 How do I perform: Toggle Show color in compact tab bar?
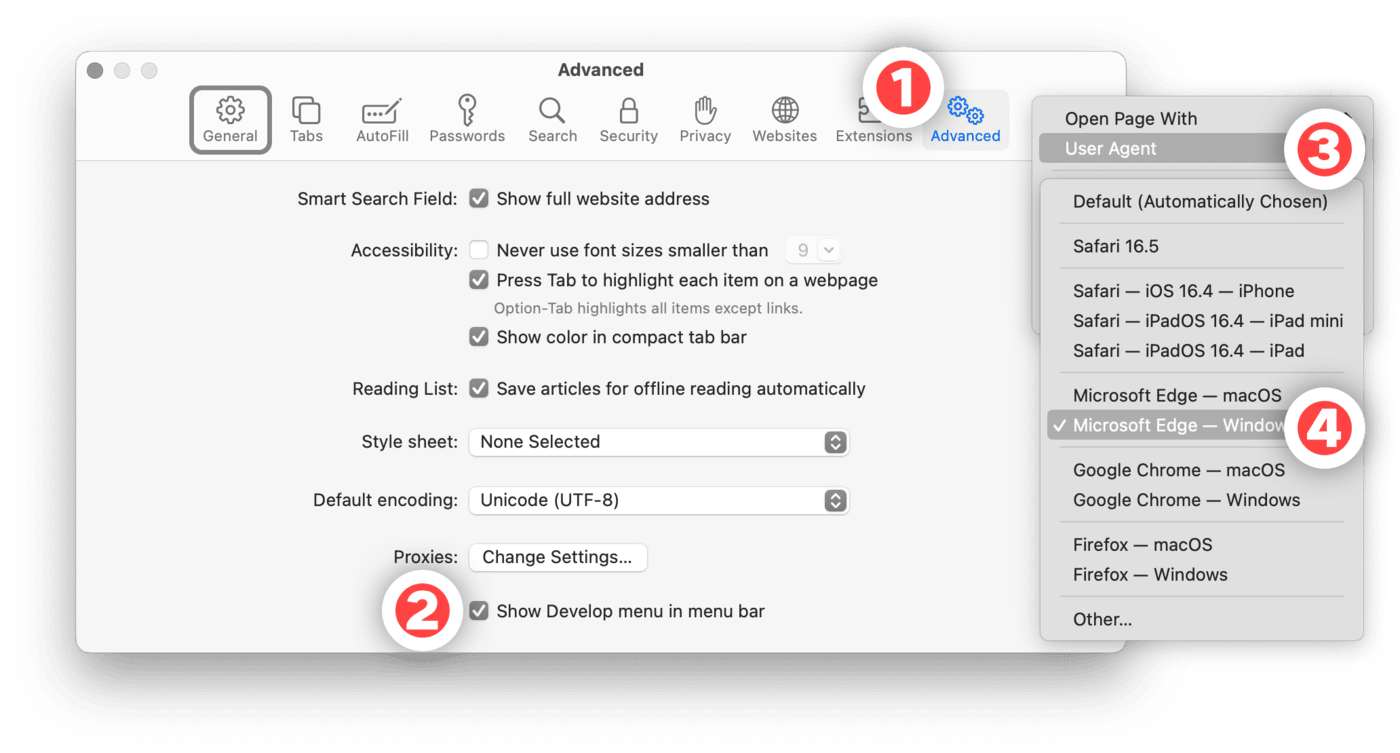point(479,337)
